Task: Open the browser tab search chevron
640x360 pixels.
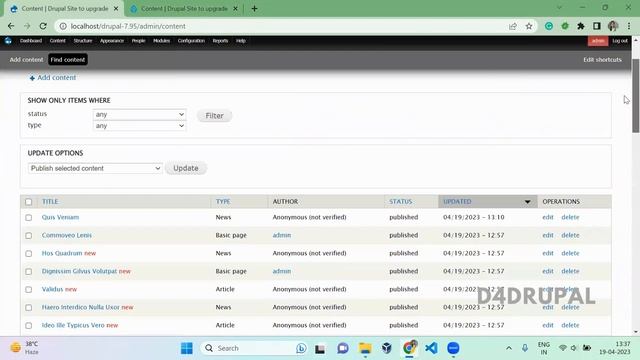Action: (559, 8)
